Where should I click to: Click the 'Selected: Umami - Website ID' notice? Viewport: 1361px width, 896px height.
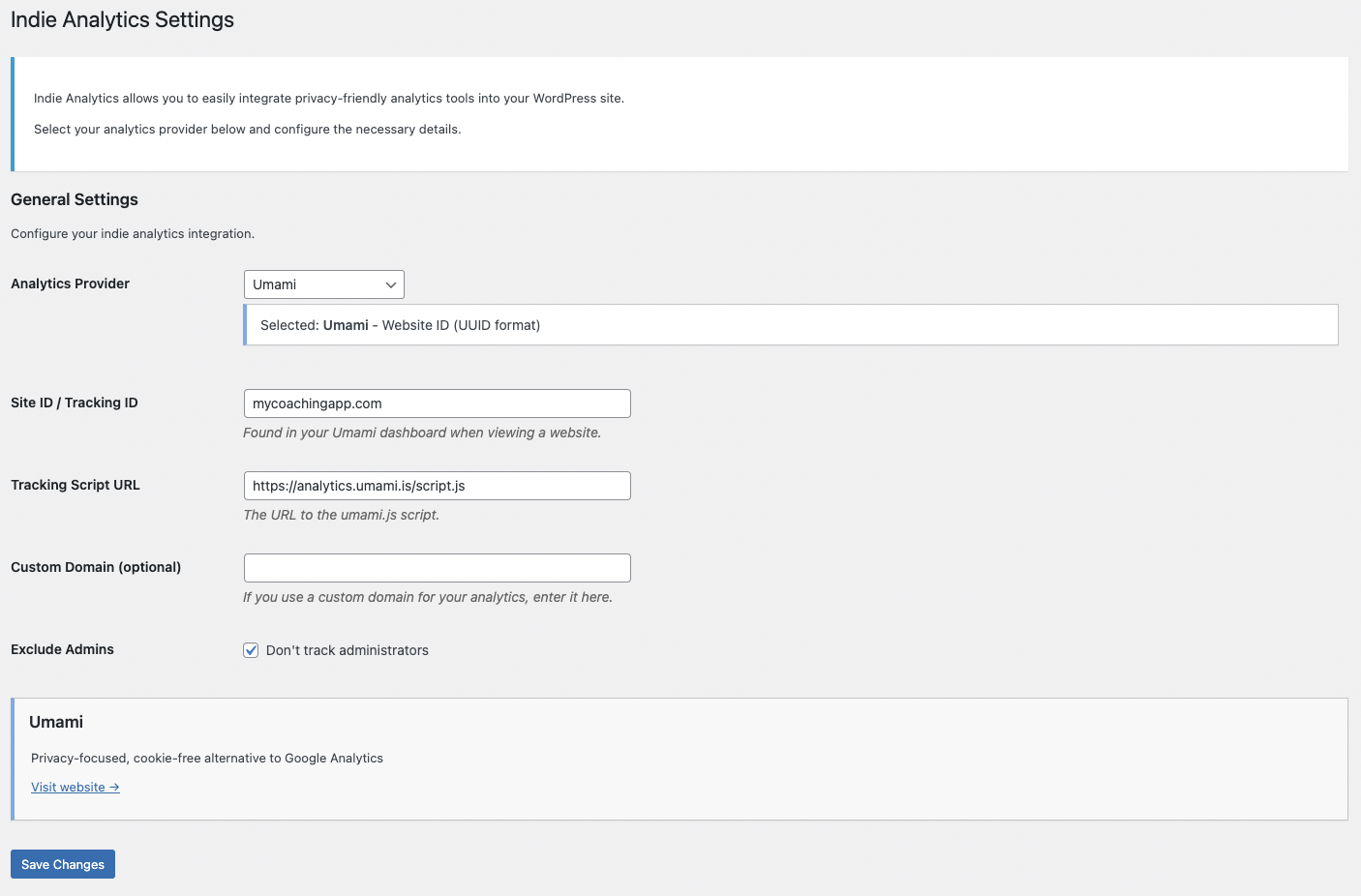coord(791,325)
